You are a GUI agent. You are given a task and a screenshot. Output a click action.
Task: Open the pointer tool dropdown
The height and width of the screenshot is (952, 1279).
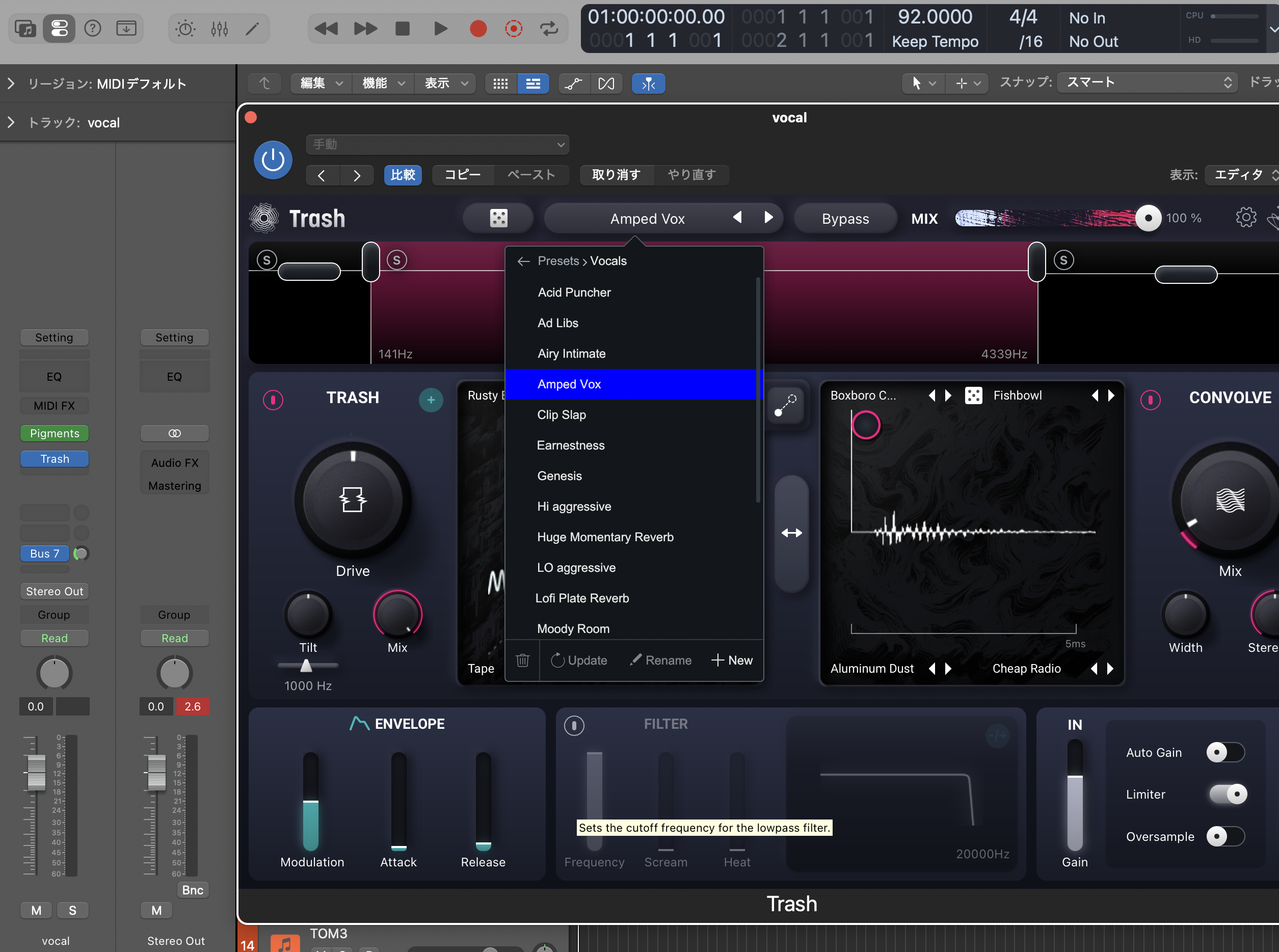click(x=923, y=84)
